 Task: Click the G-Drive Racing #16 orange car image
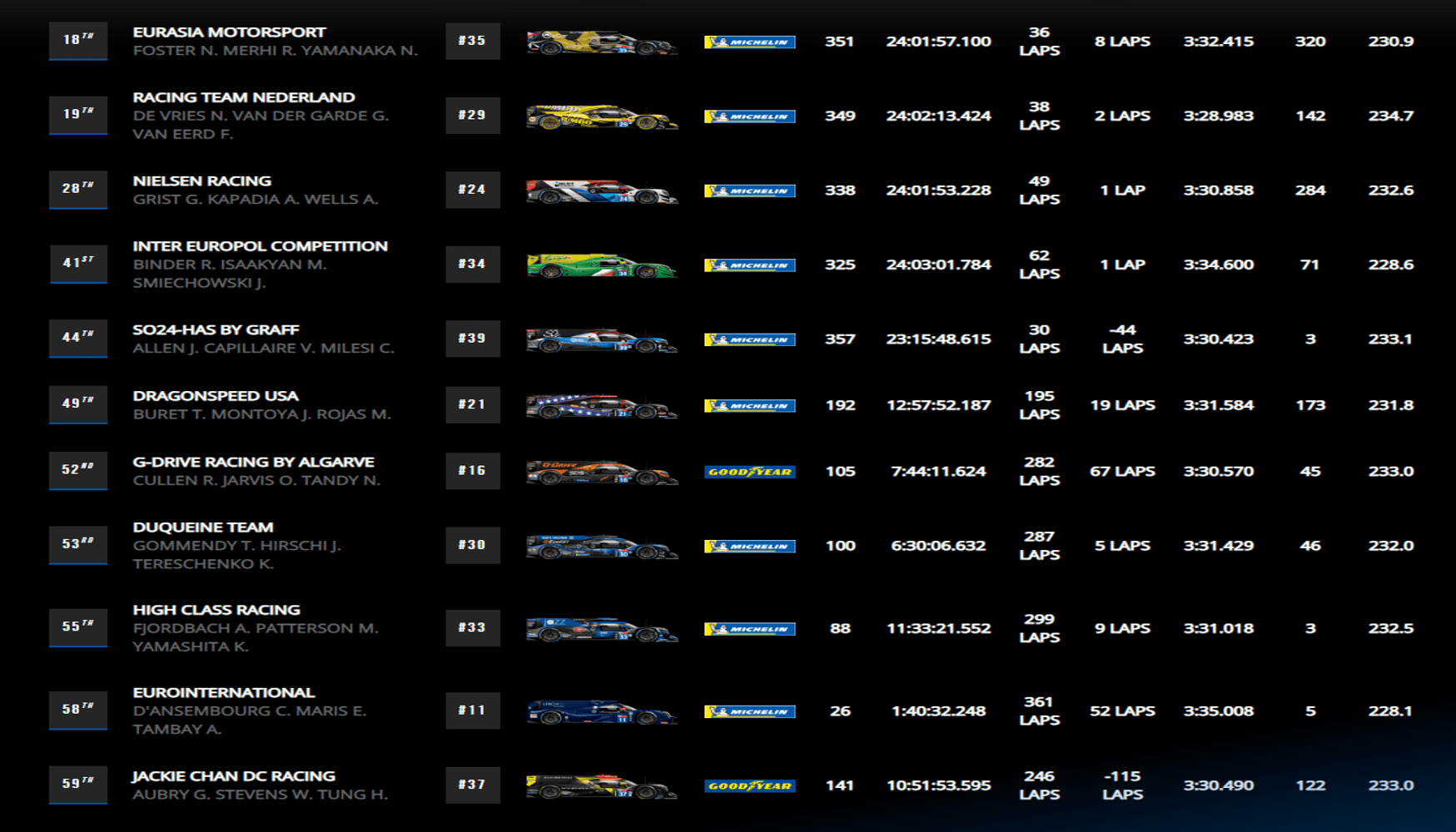602,472
